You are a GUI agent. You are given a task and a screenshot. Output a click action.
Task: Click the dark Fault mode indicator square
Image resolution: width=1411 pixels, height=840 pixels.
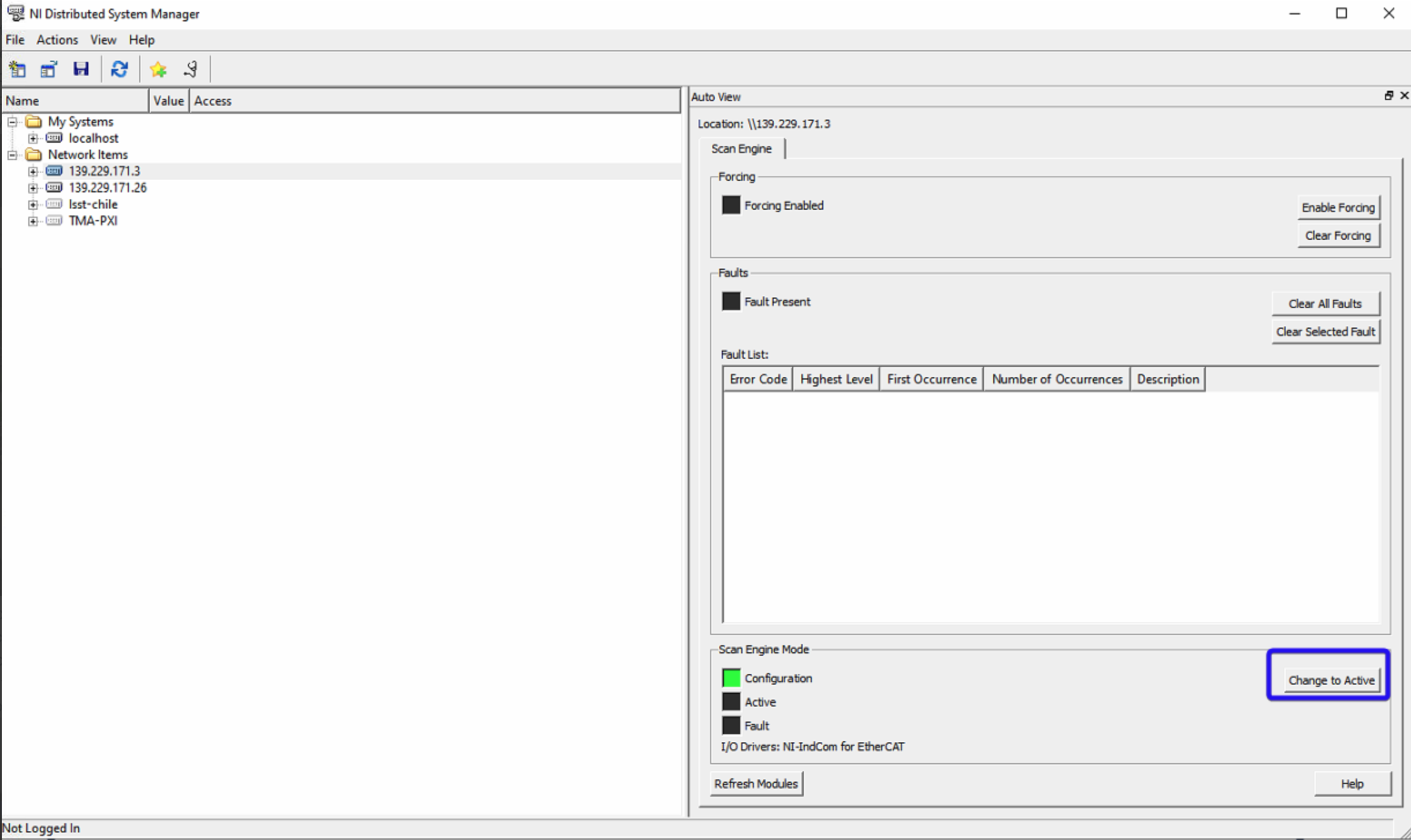pos(731,725)
